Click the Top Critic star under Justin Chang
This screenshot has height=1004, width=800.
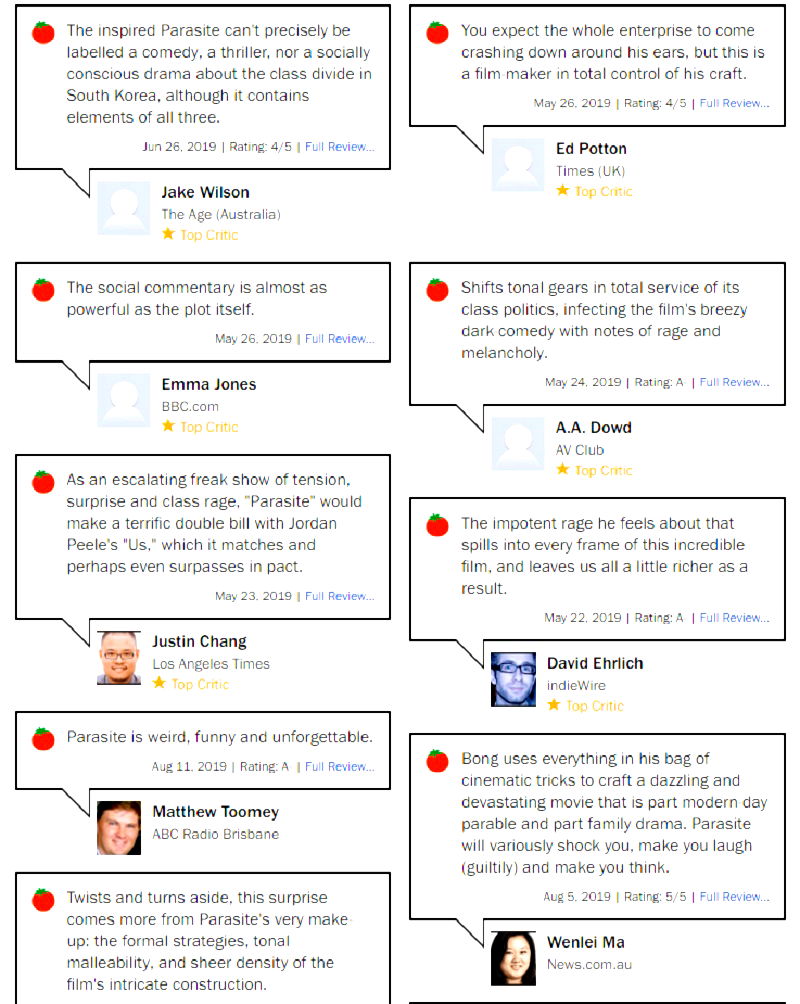pos(158,684)
